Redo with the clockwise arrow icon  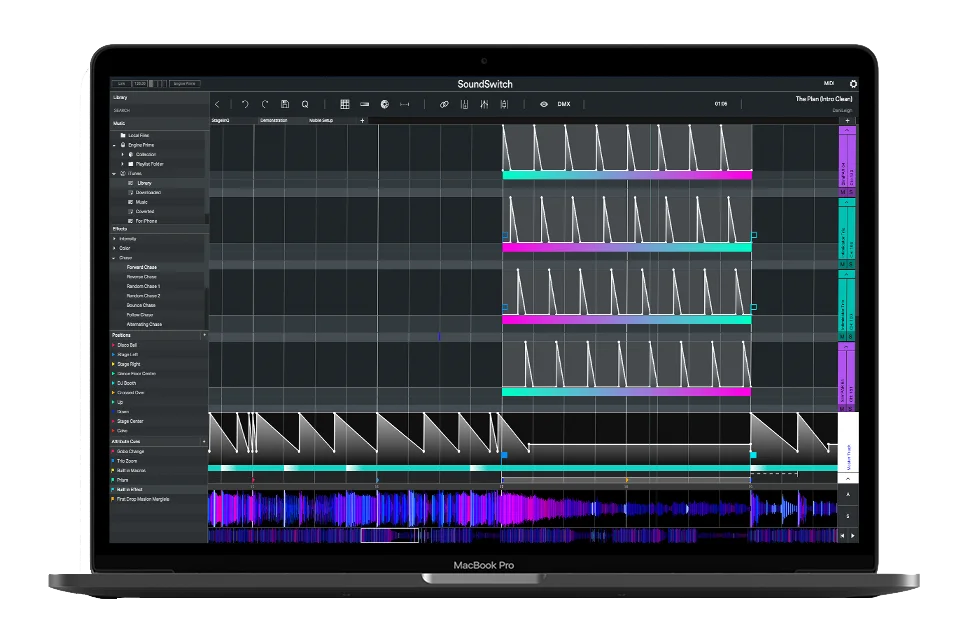point(265,104)
